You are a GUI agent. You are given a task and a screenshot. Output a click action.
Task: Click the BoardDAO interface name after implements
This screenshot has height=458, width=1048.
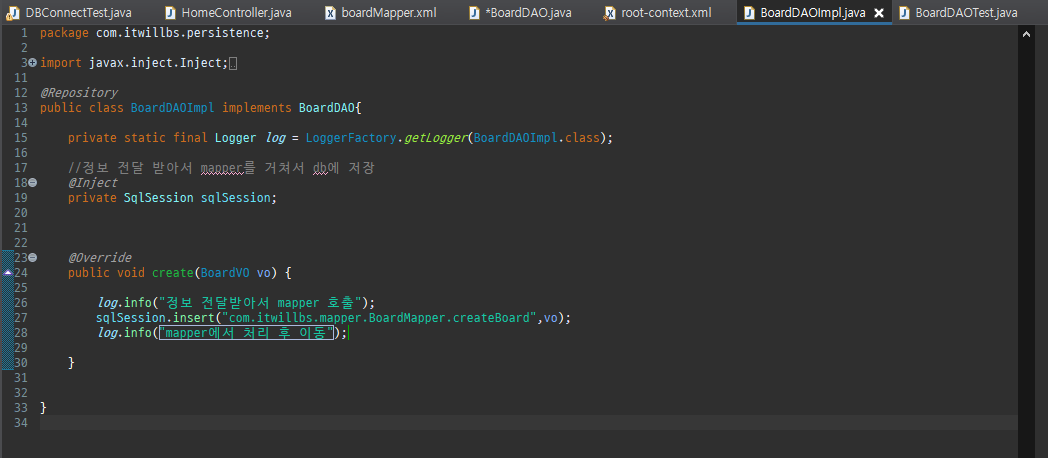tap(328, 108)
